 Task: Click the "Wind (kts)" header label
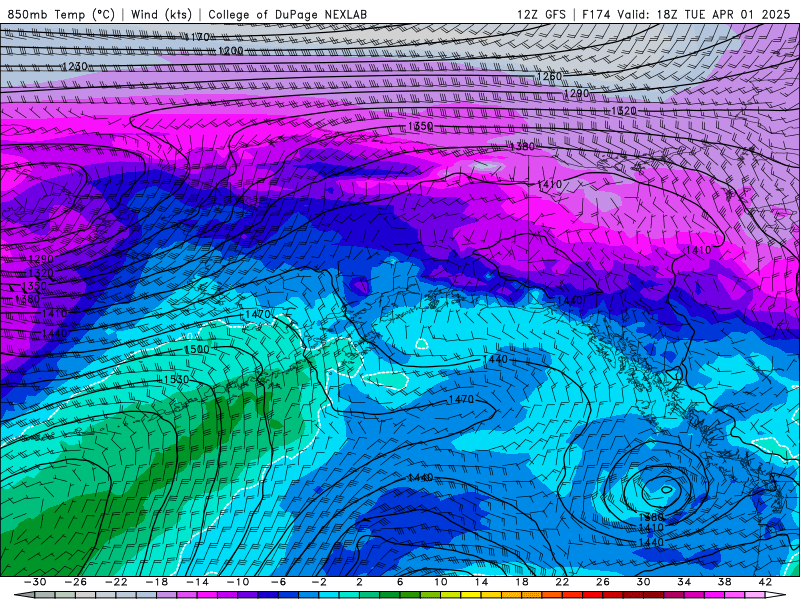click(161, 14)
